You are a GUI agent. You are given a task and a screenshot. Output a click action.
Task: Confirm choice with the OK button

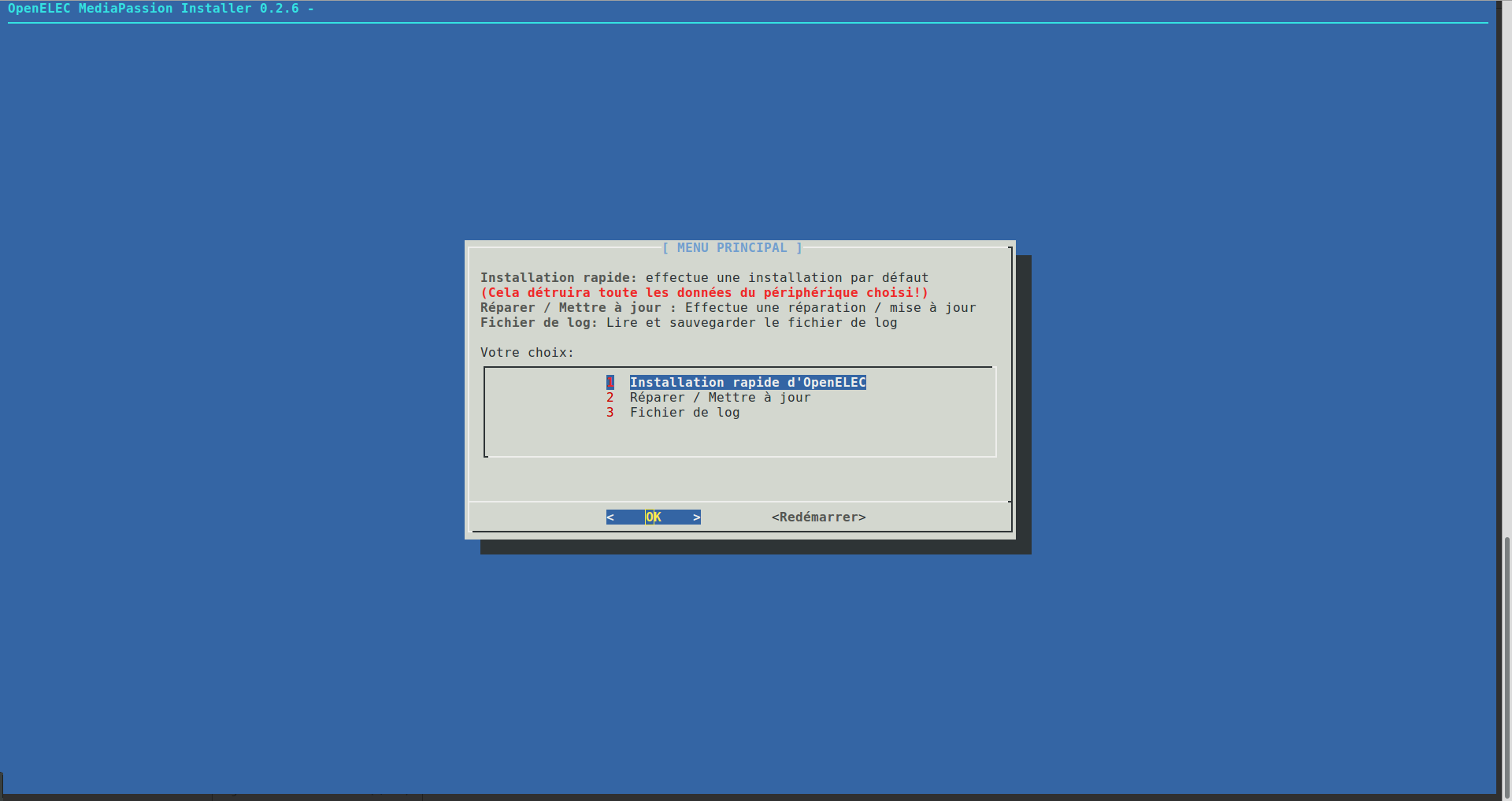pyautogui.click(x=653, y=517)
